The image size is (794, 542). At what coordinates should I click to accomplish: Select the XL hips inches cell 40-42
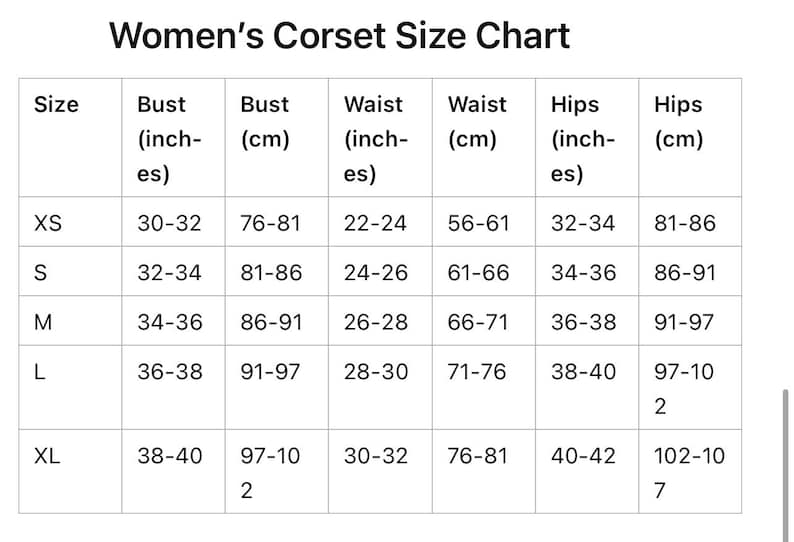tap(583, 456)
